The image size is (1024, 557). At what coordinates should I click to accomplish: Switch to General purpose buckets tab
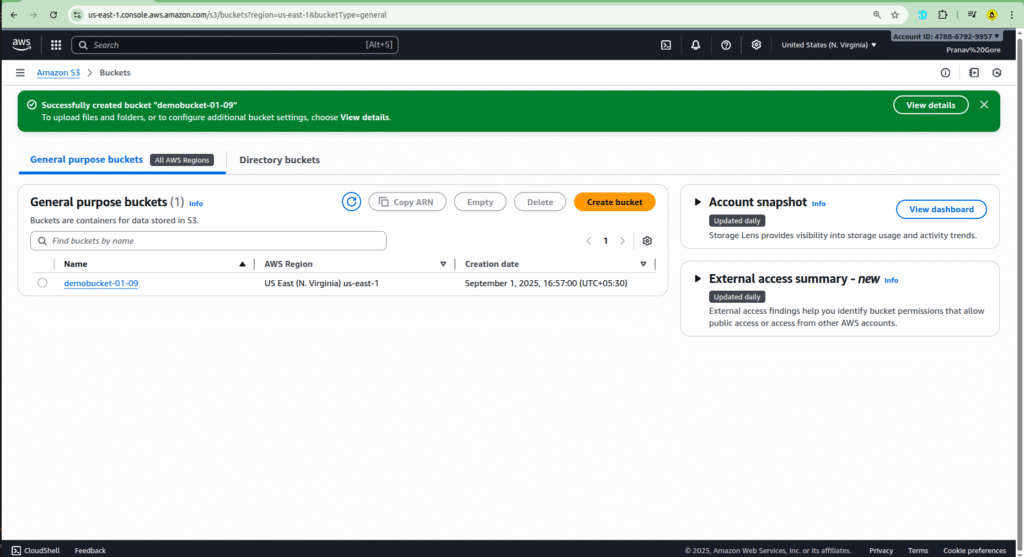click(86, 159)
